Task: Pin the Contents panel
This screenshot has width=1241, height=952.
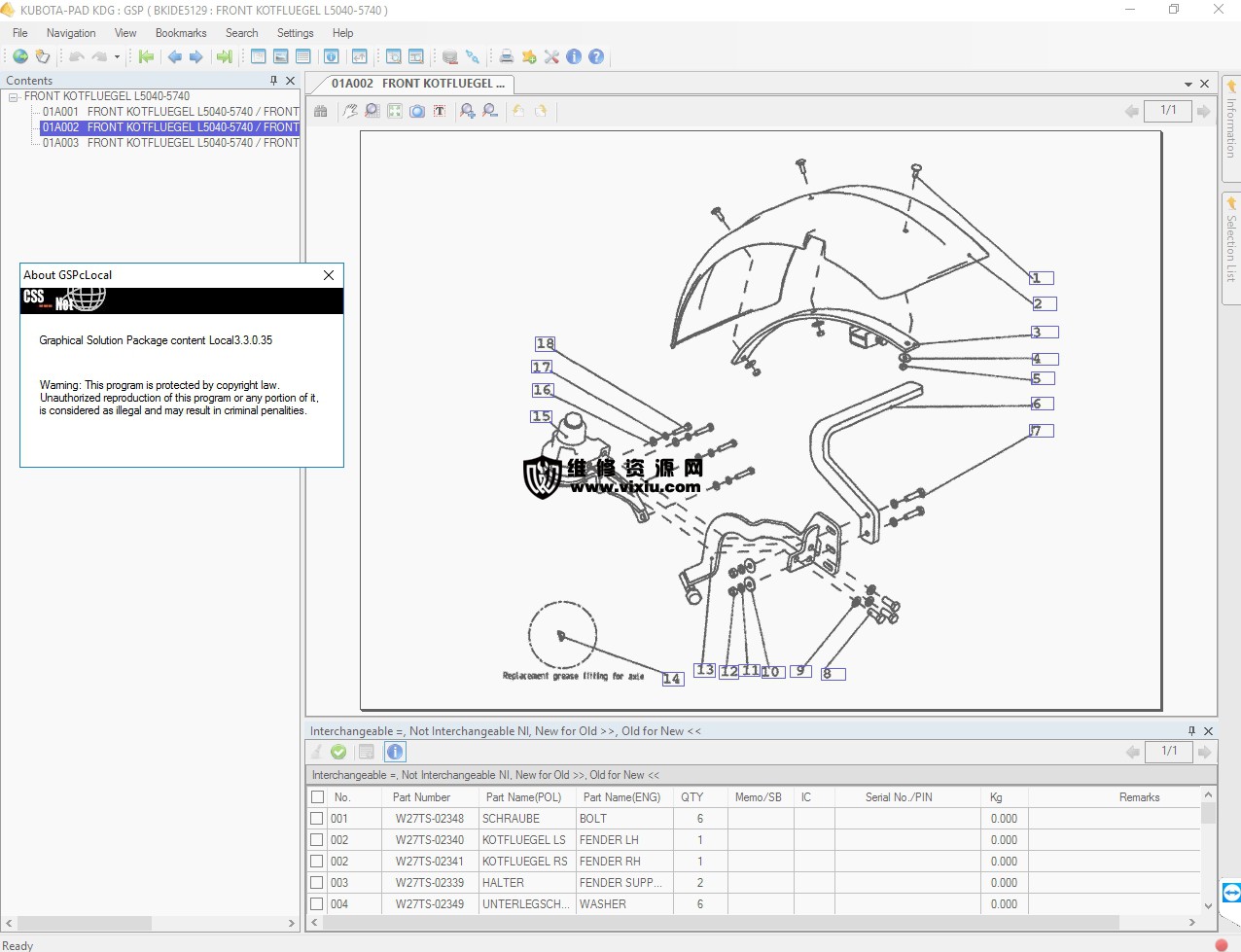Action: [273, 81]
